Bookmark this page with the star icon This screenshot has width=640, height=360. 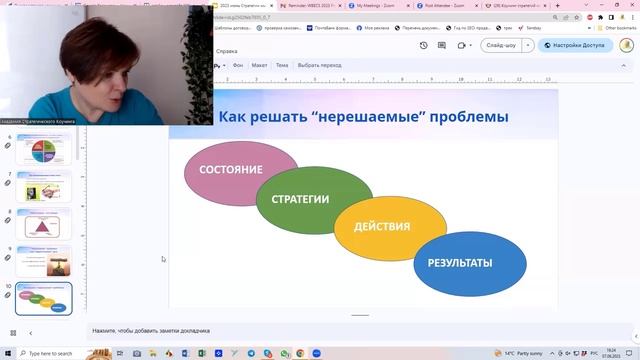pyautogui.click(x=576, y=18)
